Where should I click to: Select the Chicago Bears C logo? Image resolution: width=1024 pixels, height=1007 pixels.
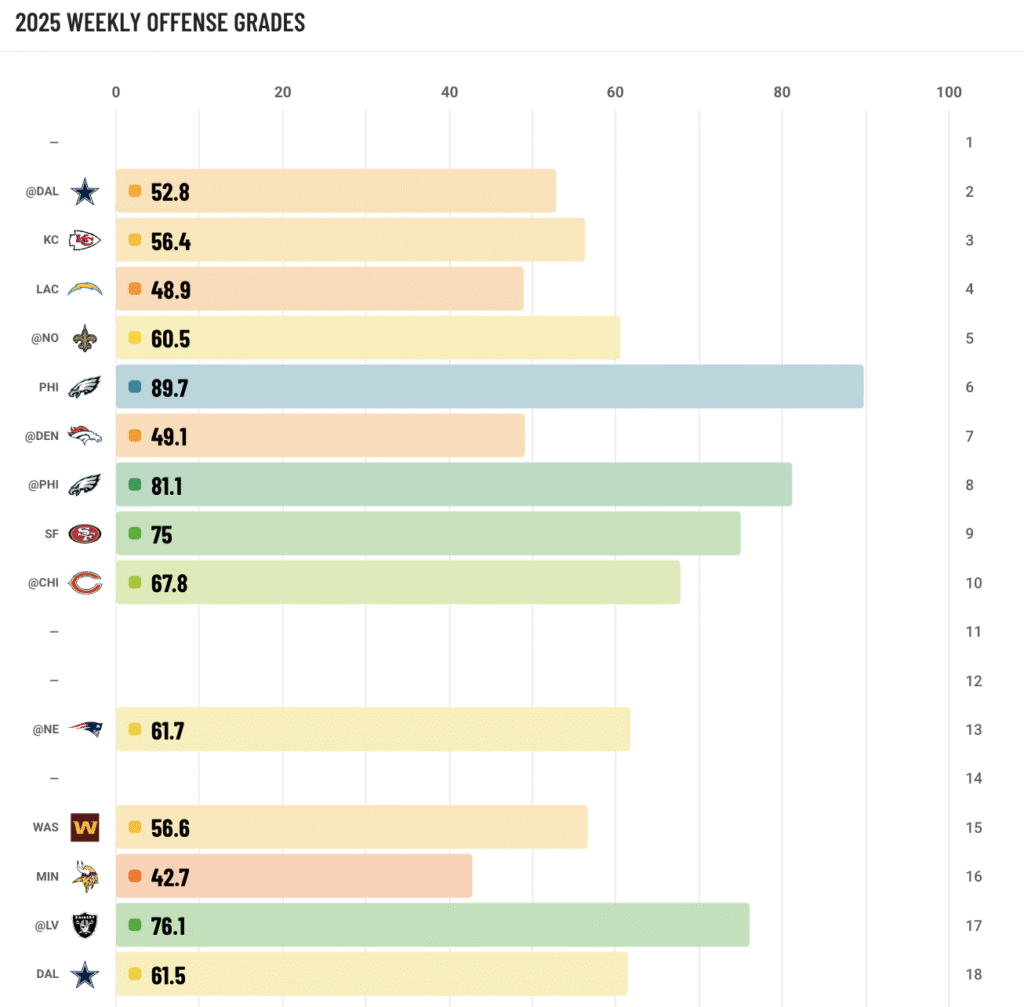[x=85, y=583]
